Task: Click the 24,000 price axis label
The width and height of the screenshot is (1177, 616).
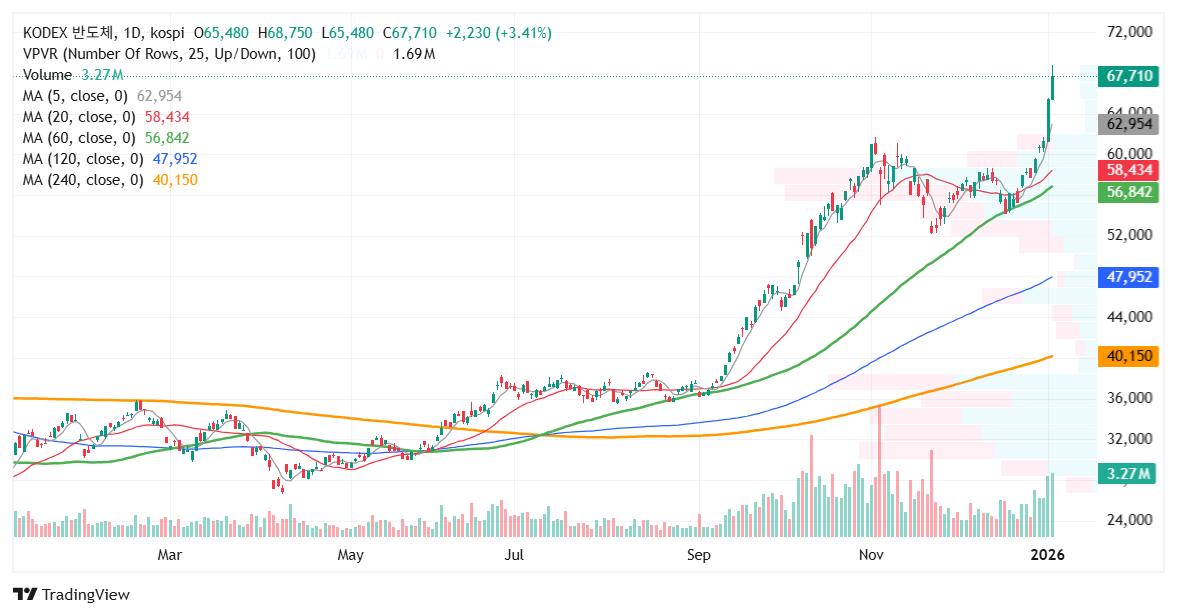Action: [1130, 519]
